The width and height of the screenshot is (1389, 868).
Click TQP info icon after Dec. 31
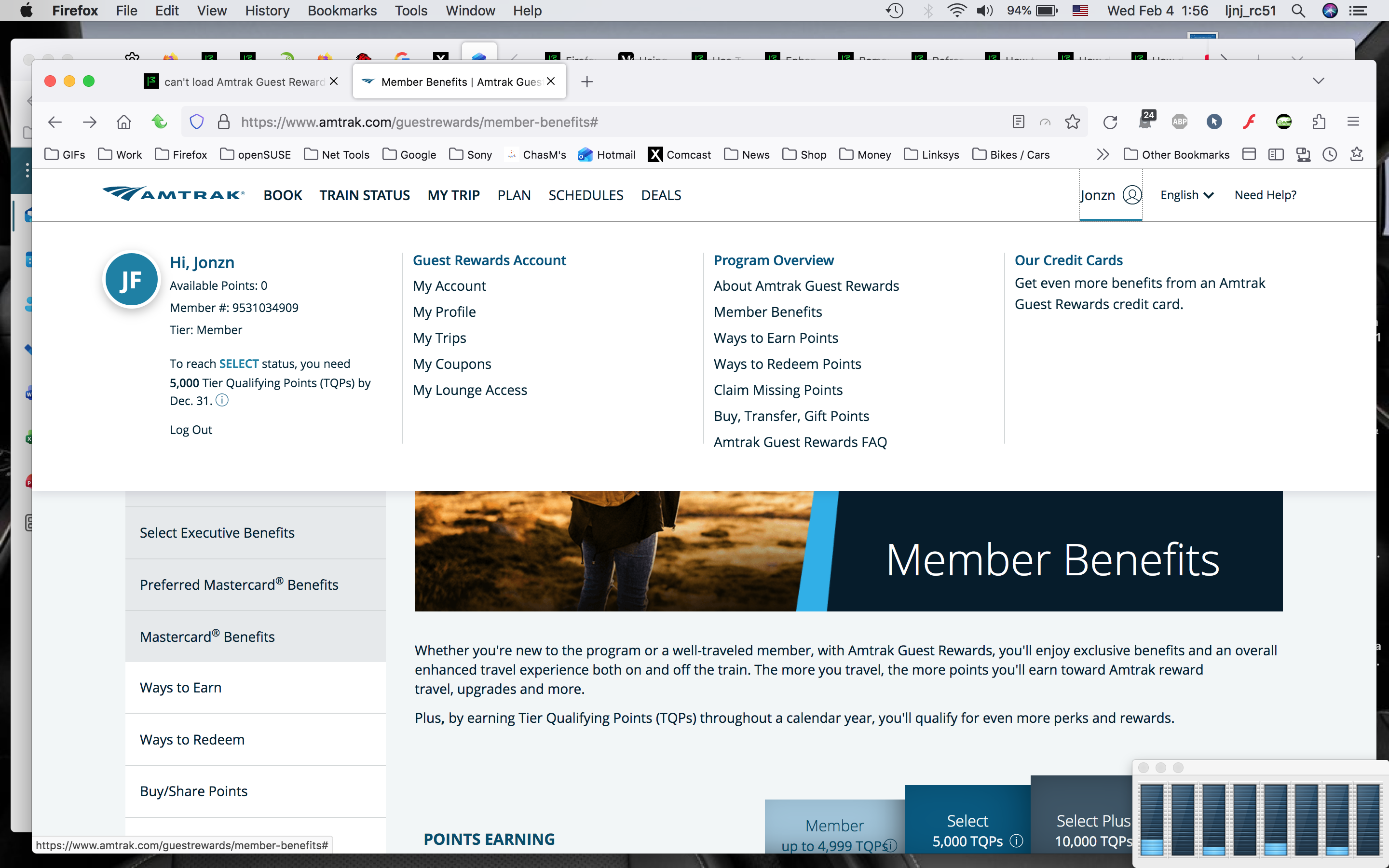[222, 400]
